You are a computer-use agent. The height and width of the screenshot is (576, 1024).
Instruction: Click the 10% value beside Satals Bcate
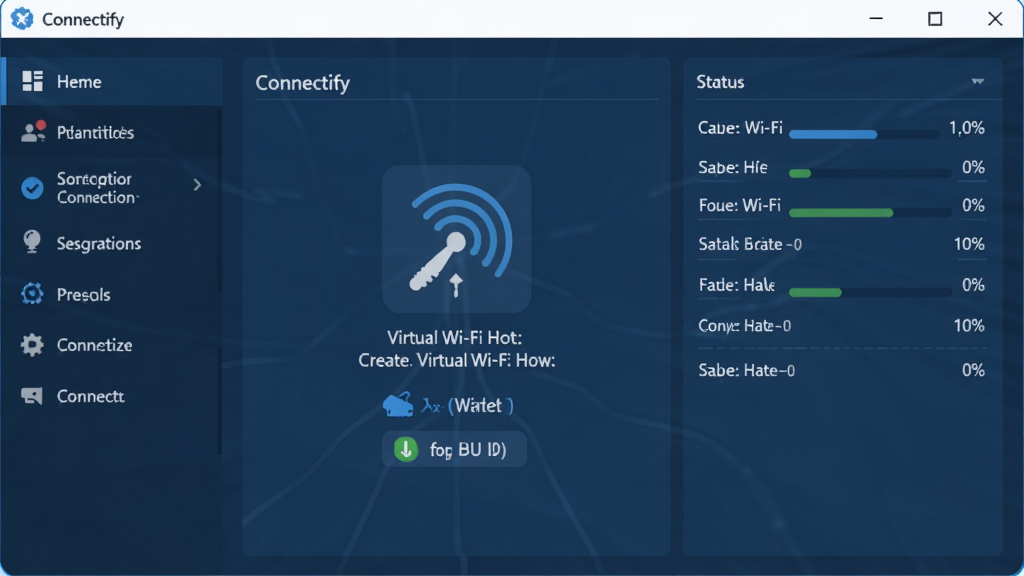969,244
